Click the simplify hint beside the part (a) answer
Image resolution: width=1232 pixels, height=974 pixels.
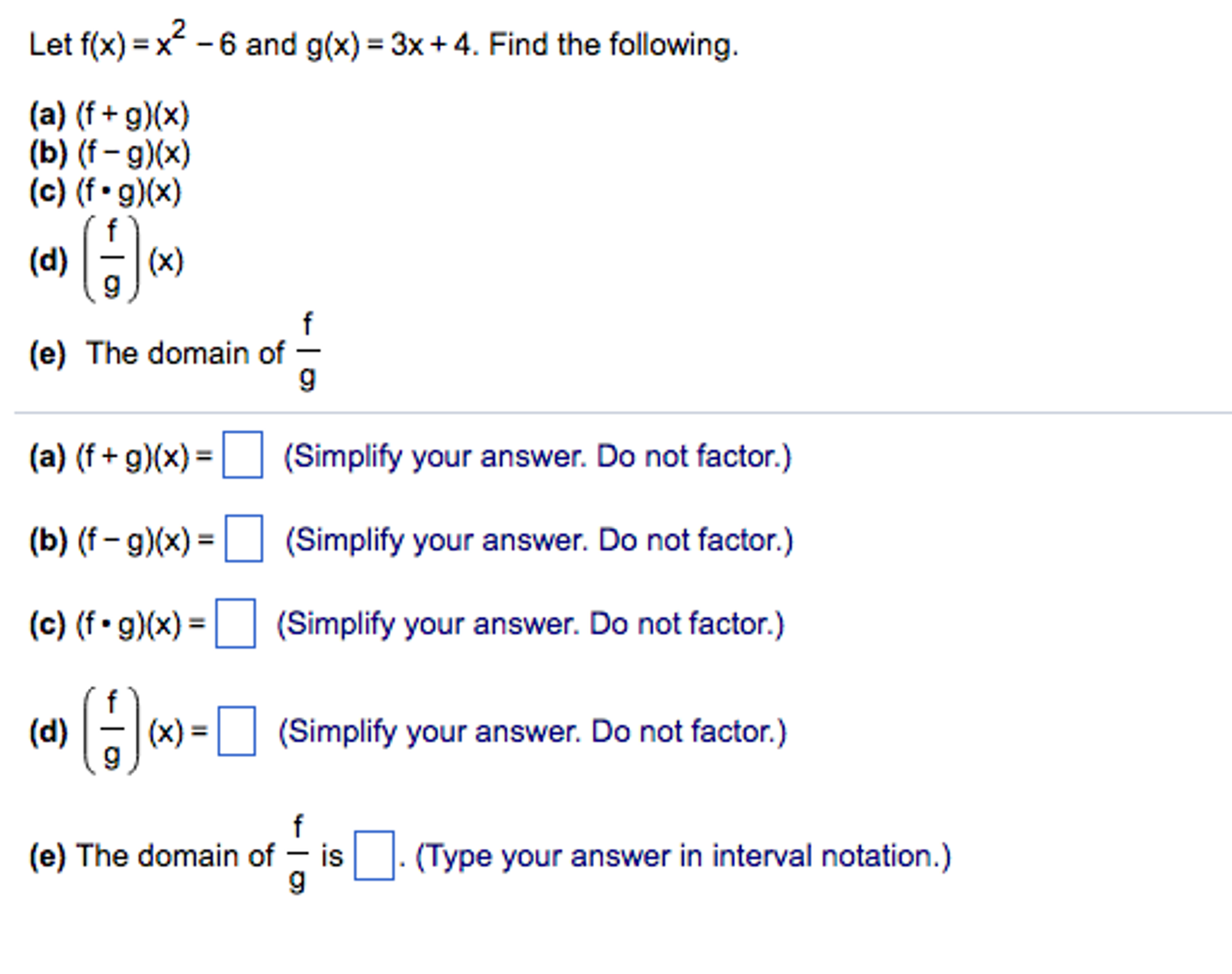(x=537, y=456)
